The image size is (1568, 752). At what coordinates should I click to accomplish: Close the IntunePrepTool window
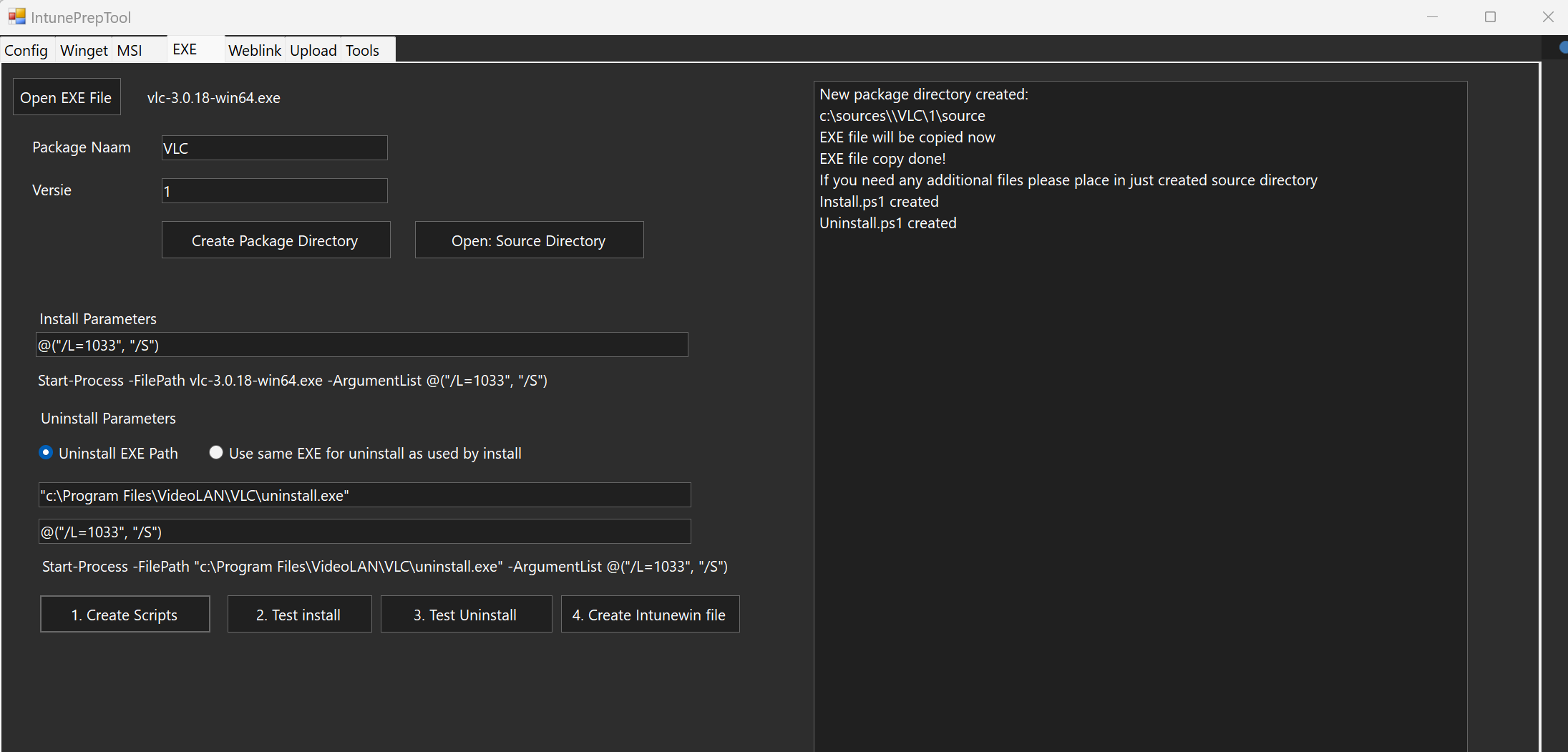(1548, 16)
